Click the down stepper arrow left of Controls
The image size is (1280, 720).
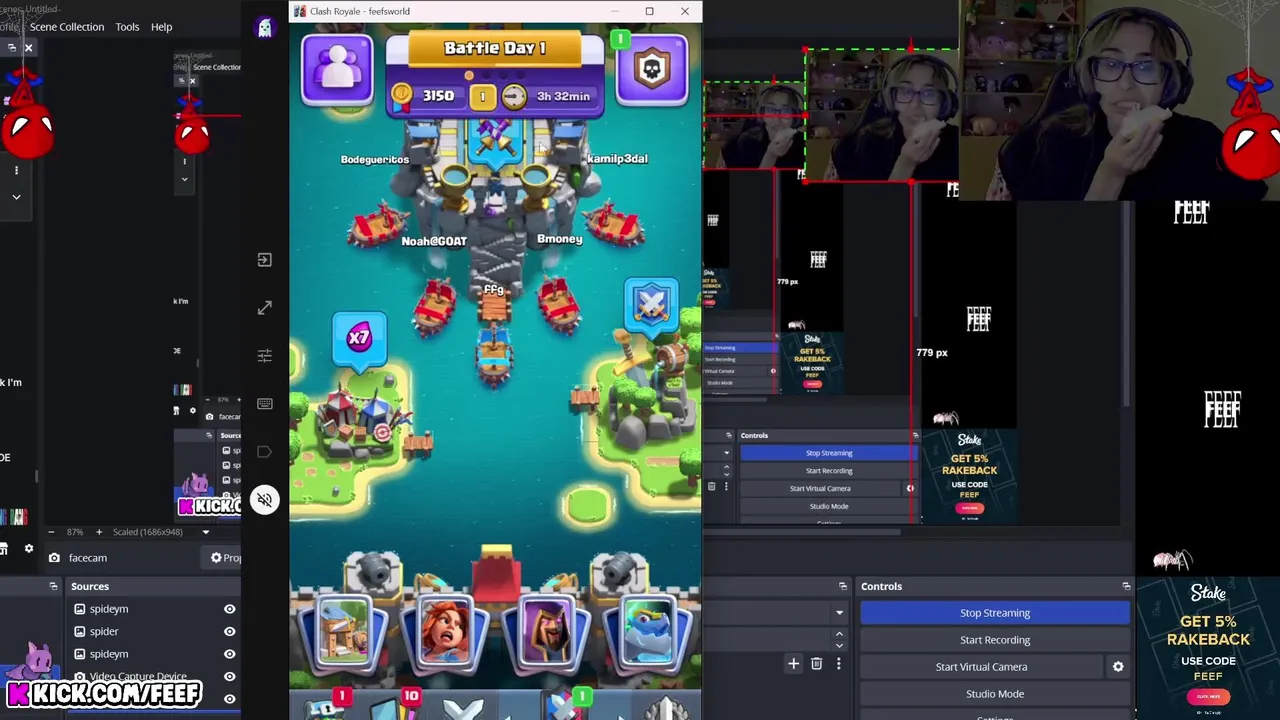839,646
